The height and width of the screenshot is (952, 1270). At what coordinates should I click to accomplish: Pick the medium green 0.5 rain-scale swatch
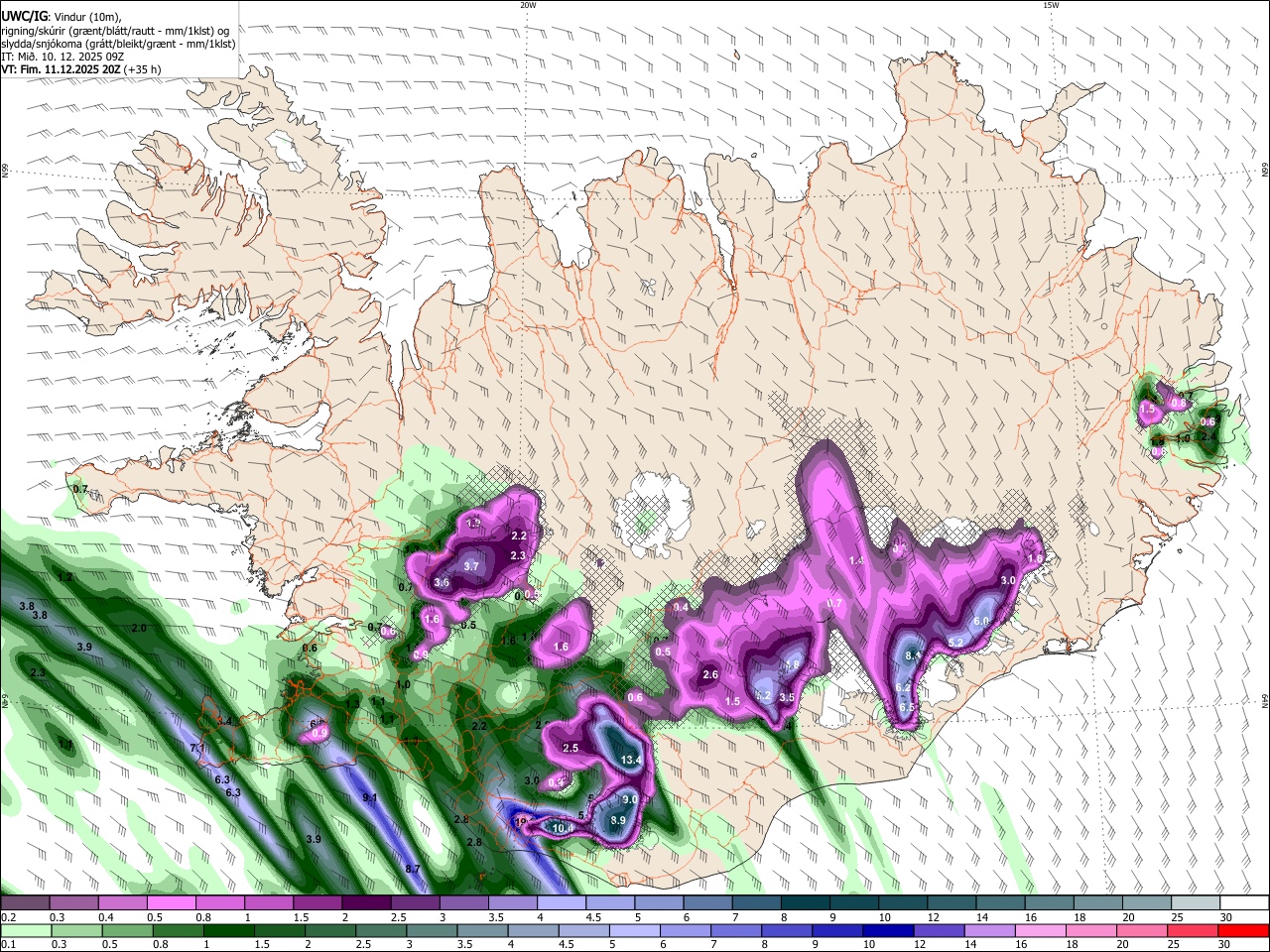[x=127, y=931]
